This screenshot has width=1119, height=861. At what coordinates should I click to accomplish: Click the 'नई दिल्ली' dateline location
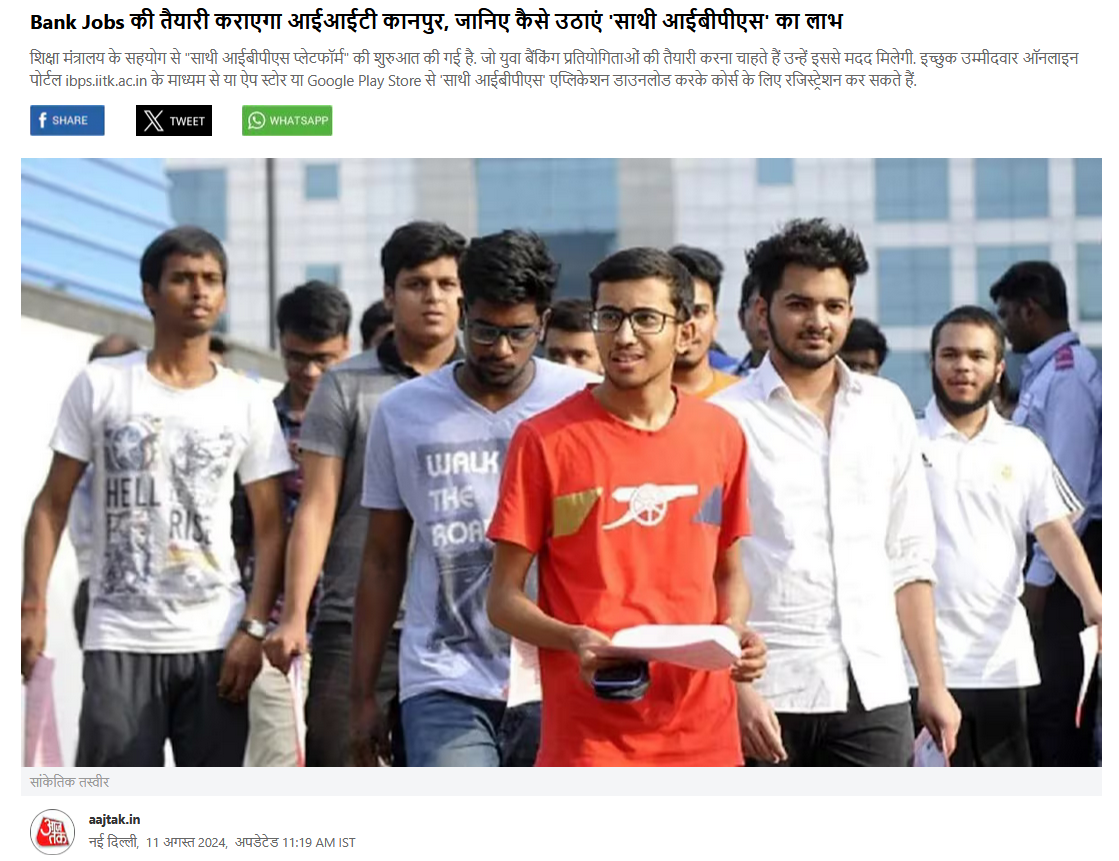(113, 842)
